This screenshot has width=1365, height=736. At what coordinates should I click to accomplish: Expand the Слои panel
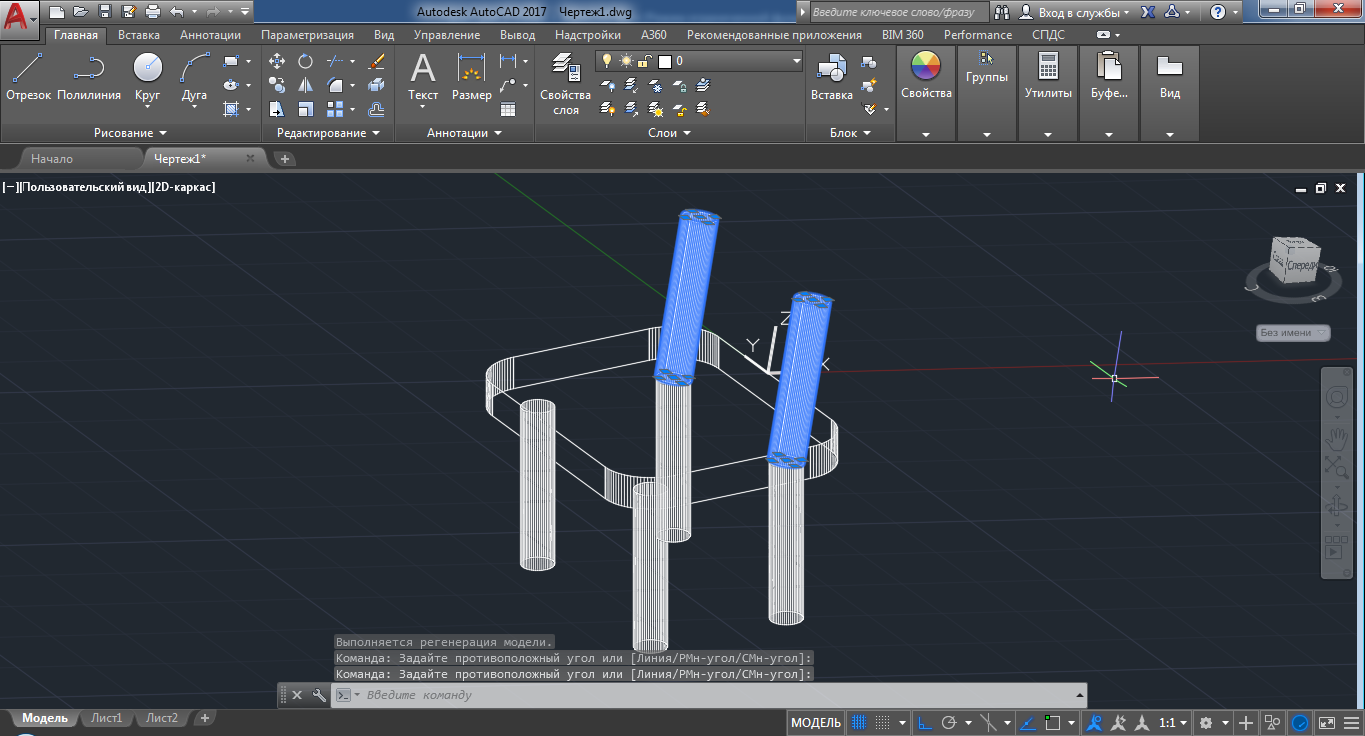point(669,133)
